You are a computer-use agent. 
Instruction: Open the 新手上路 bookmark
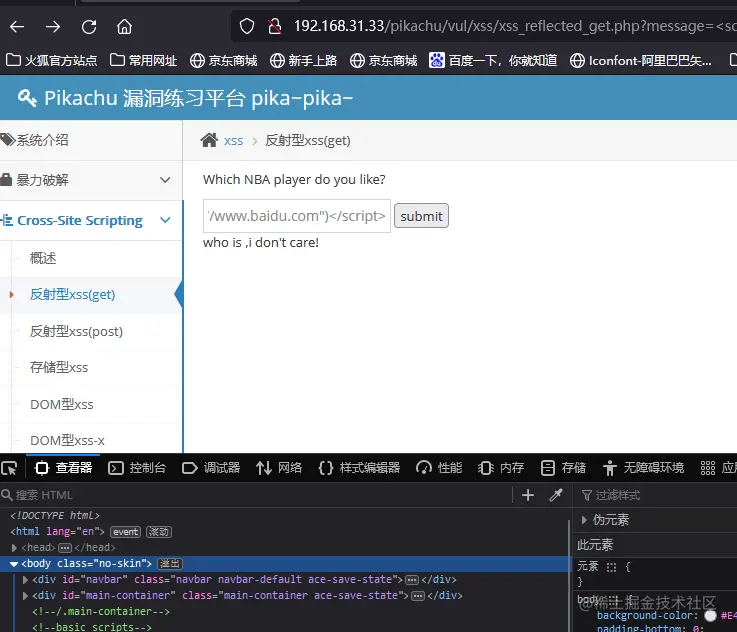304,60
